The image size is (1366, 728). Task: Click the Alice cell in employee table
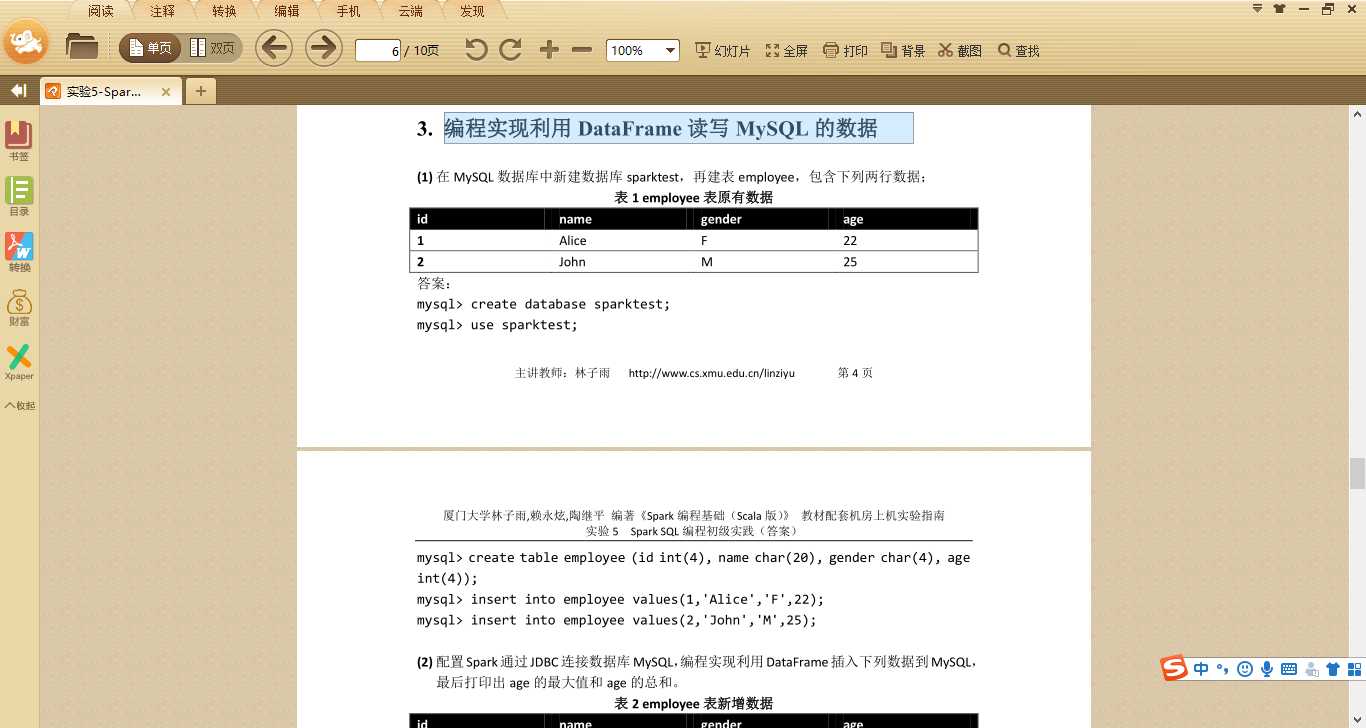[573, 240]
